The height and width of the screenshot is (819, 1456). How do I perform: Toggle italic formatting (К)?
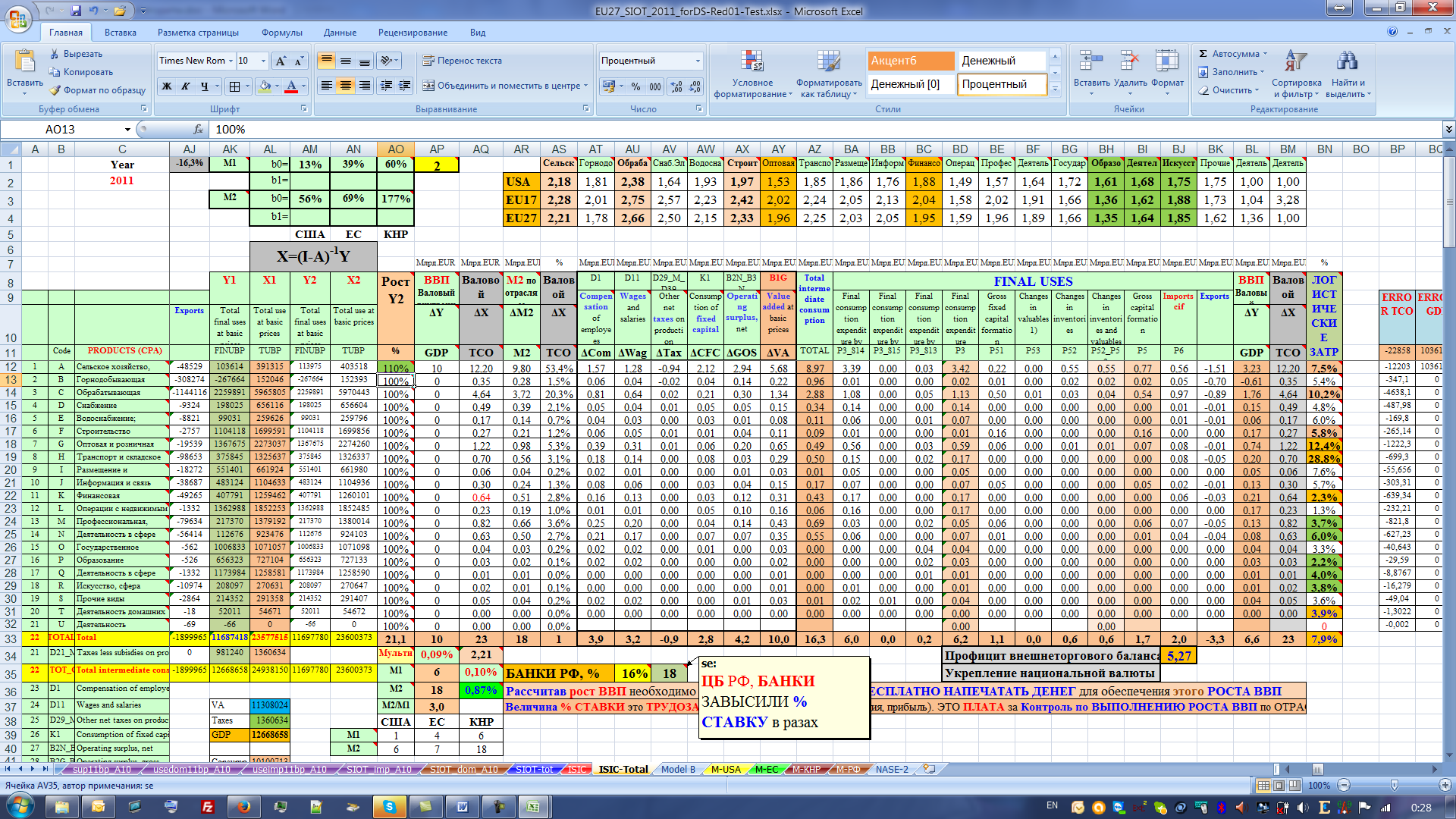(185, 86)
